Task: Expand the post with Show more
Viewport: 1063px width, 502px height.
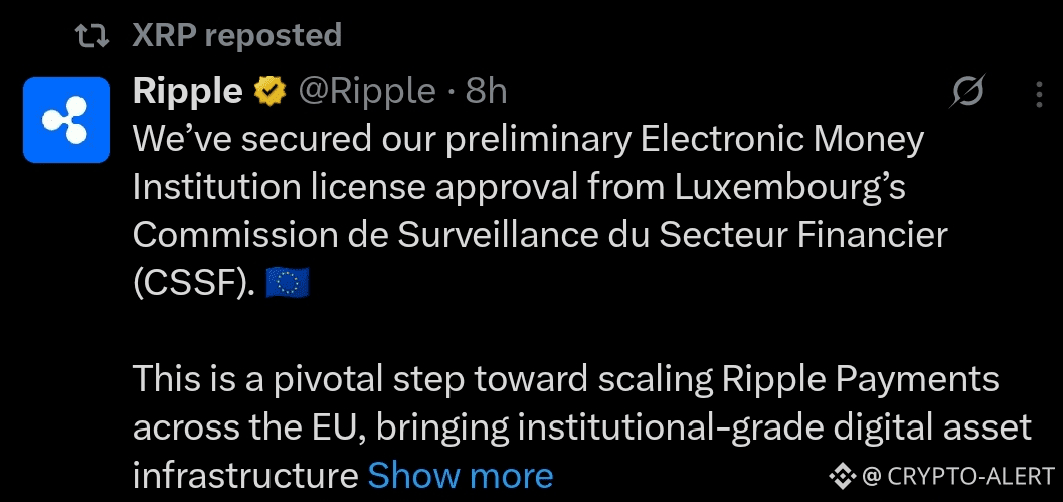Action: [460, 475]
